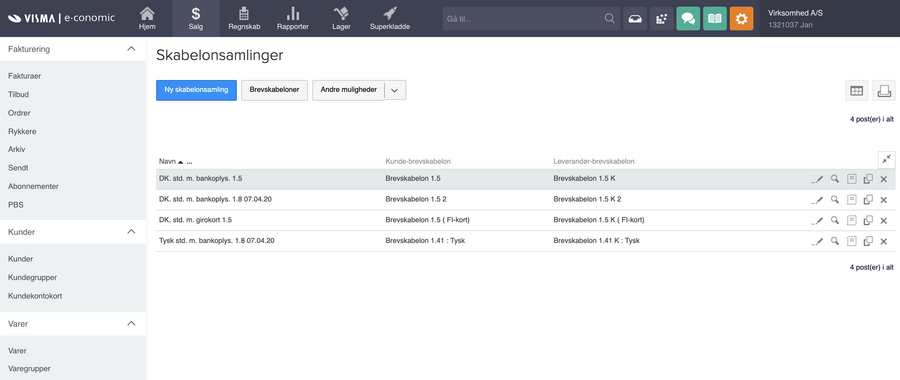Viewport: 900px width, 380px height.
Task: Copy the DK. std. m. girokort 1.5 row
Action: point(868,220)
